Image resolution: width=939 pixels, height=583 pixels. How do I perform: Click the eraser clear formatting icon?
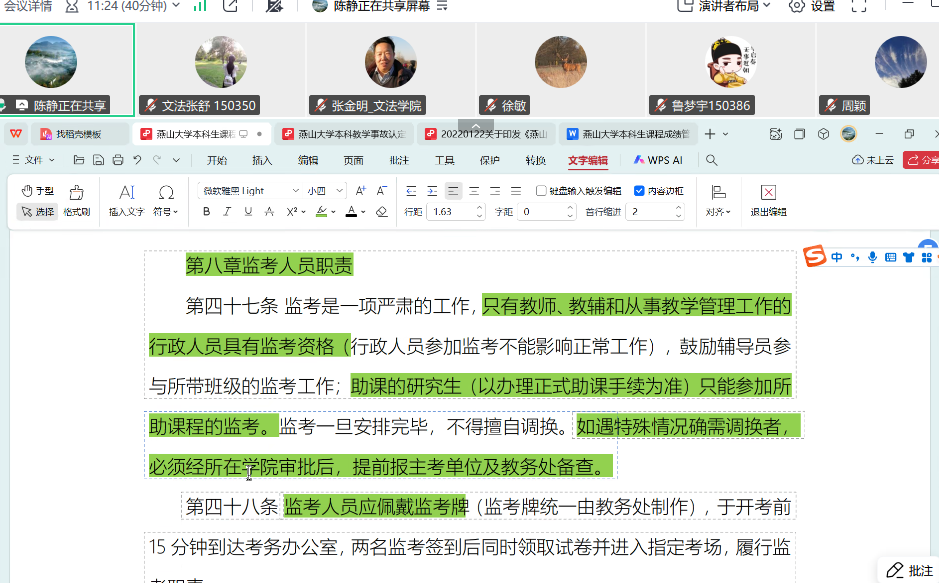coord(382,212)
